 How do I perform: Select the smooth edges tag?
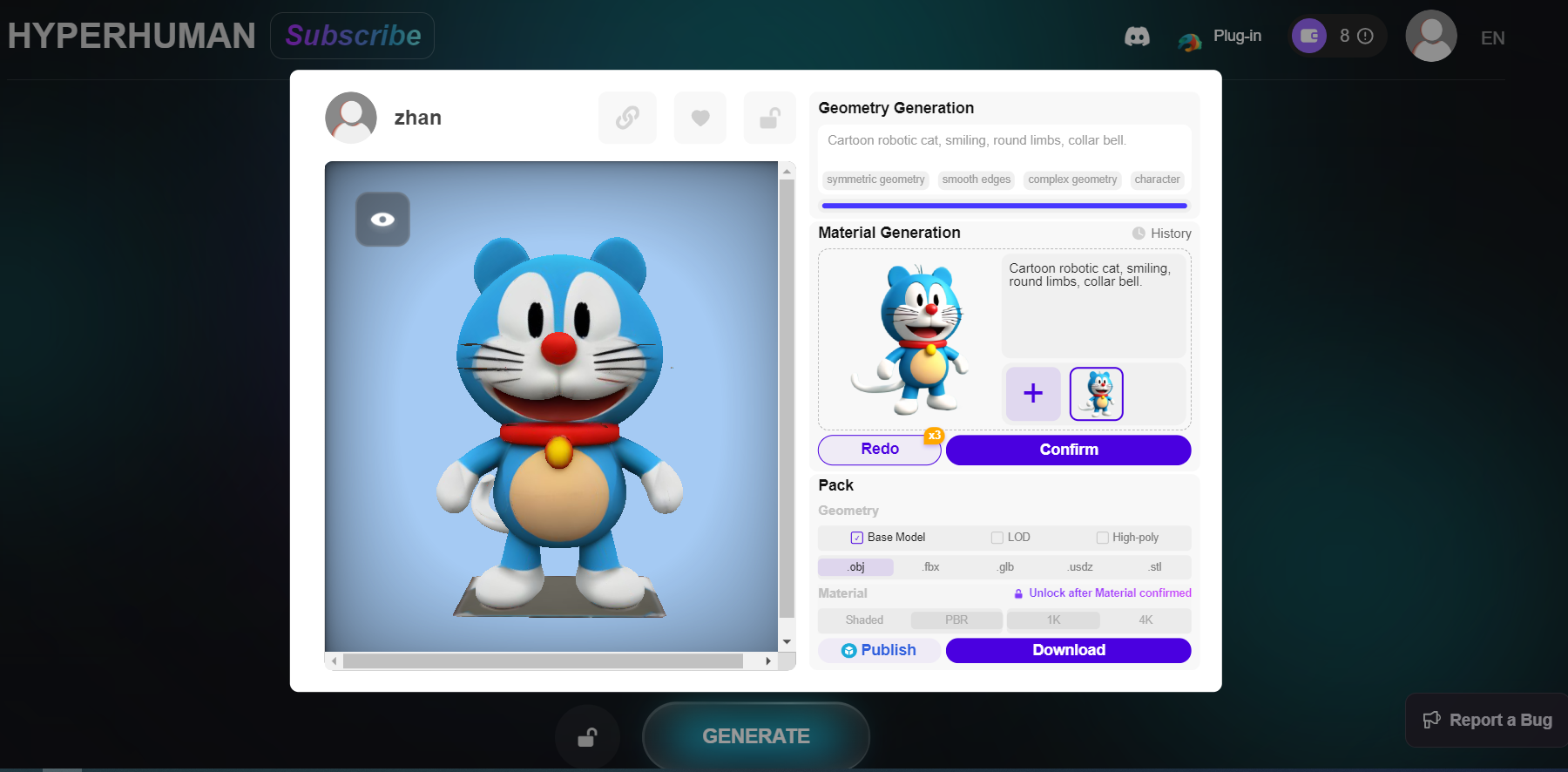tap(977, 179)
